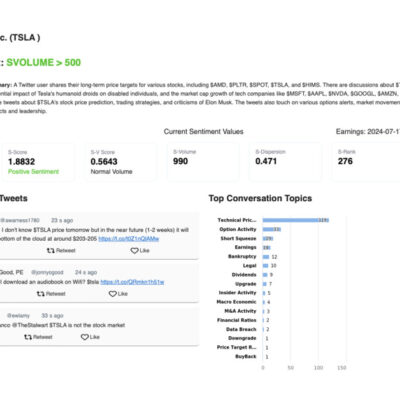Click the Downgrade topic label
Viewport: 400px width, 400px height.
(242, 338)
